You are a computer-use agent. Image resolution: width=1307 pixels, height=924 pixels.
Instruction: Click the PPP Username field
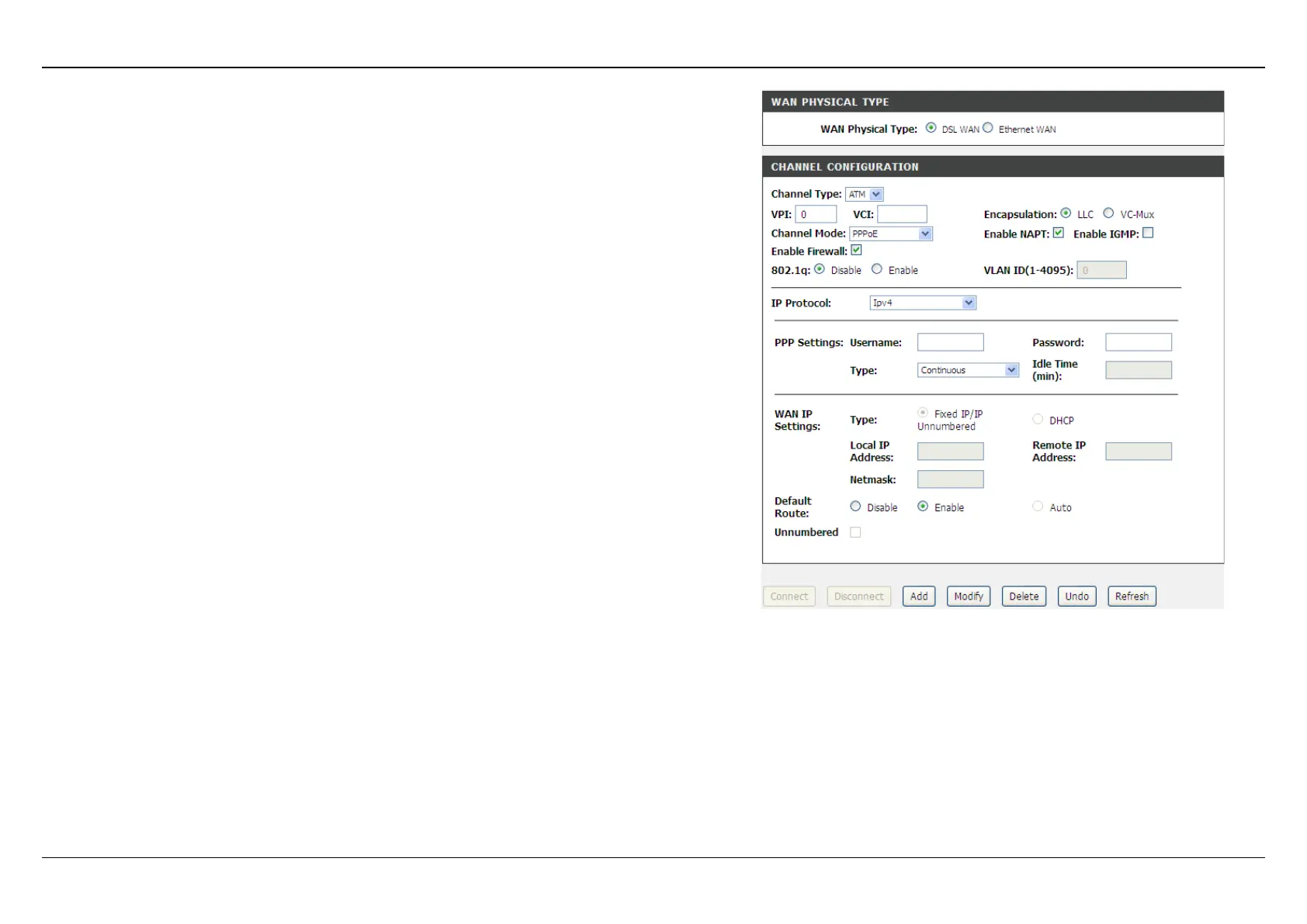point(950,342)
